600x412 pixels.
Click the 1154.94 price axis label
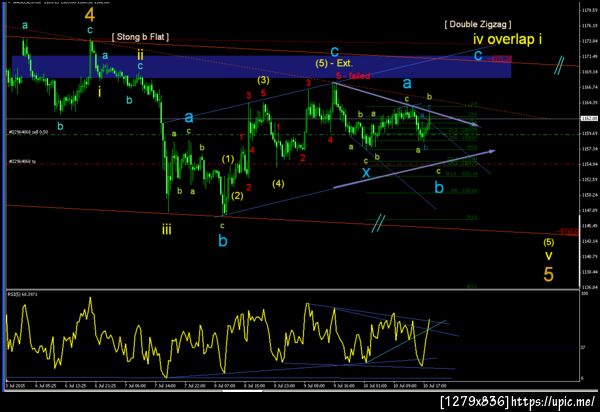pos(590,164)
